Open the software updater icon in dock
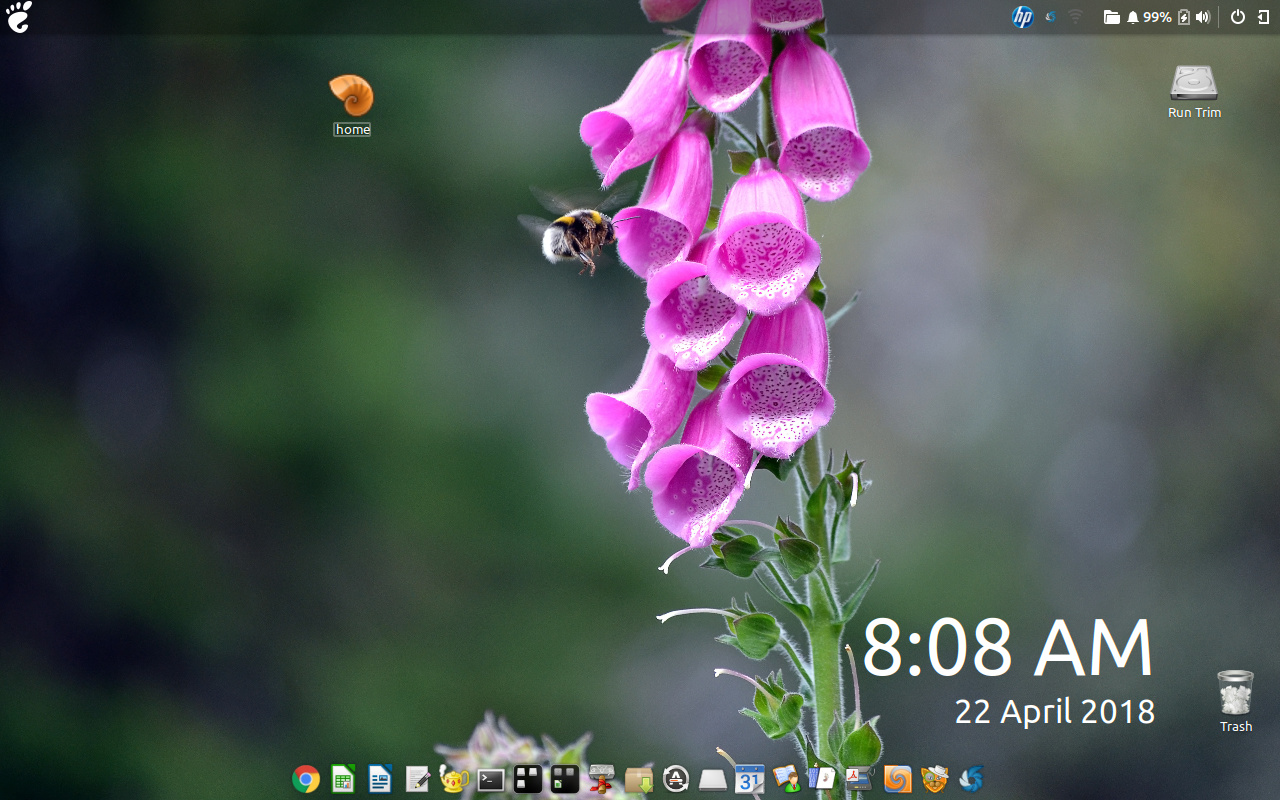The image size is (1280, 800). 676,779
